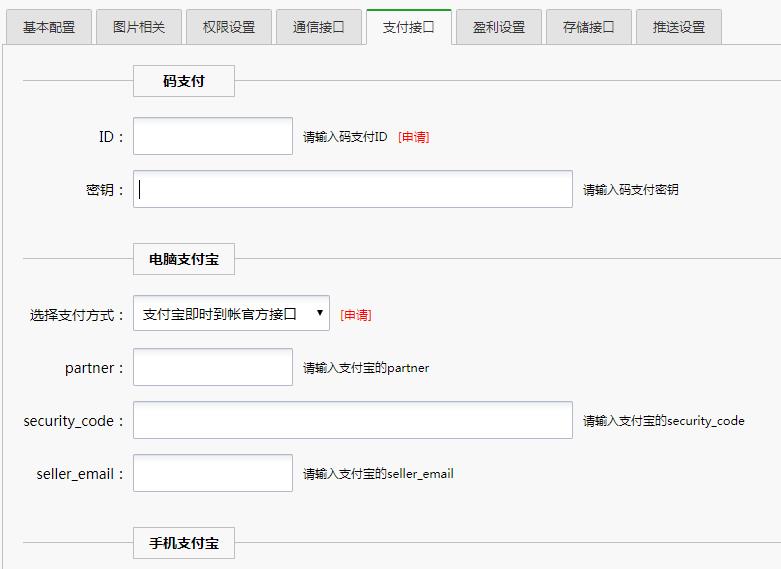The image size is (781, 569).
Task: Click the 手机支付宝 section heading
Action: coord(184,543)
